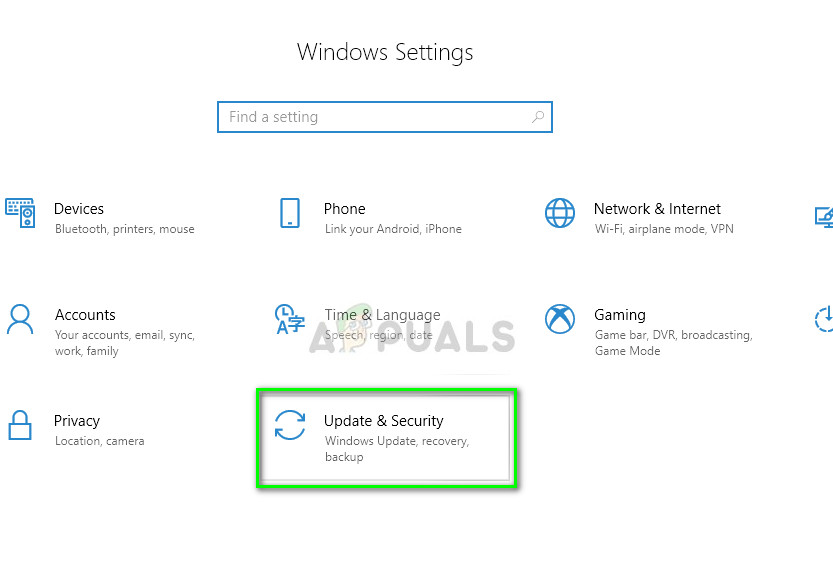Click the 'Wi-Fi, airplane mode, VPN' description

point(664,229)
